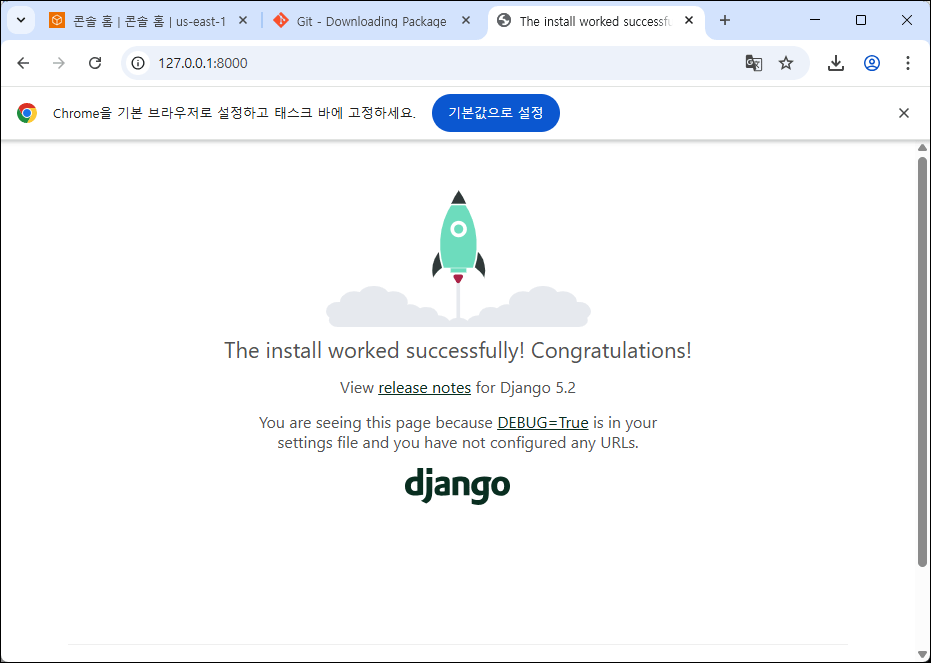Open the Chrome three-dot menu
Image resolution: width=931 pixels, height=663 pixels.
click(907, 63)
